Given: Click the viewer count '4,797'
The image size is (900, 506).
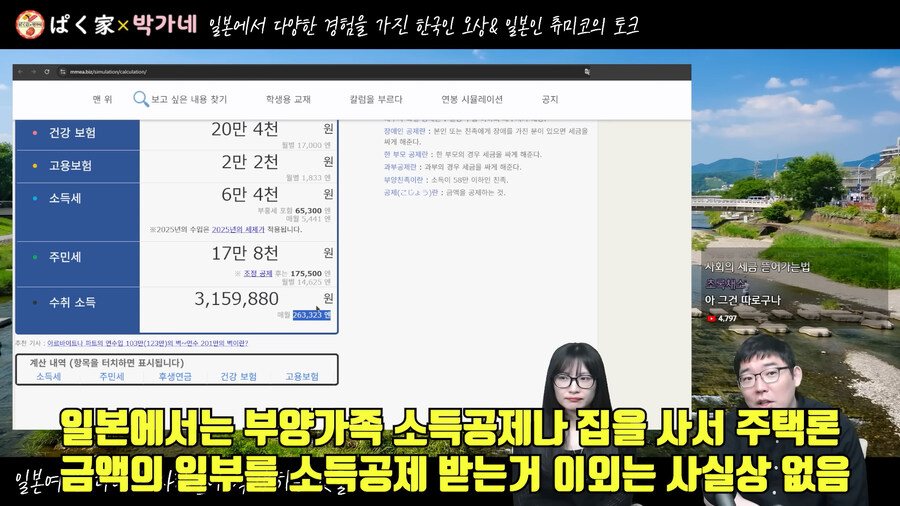Looking at the screenshot, I should pyautogui.click(x=727, y=318).
